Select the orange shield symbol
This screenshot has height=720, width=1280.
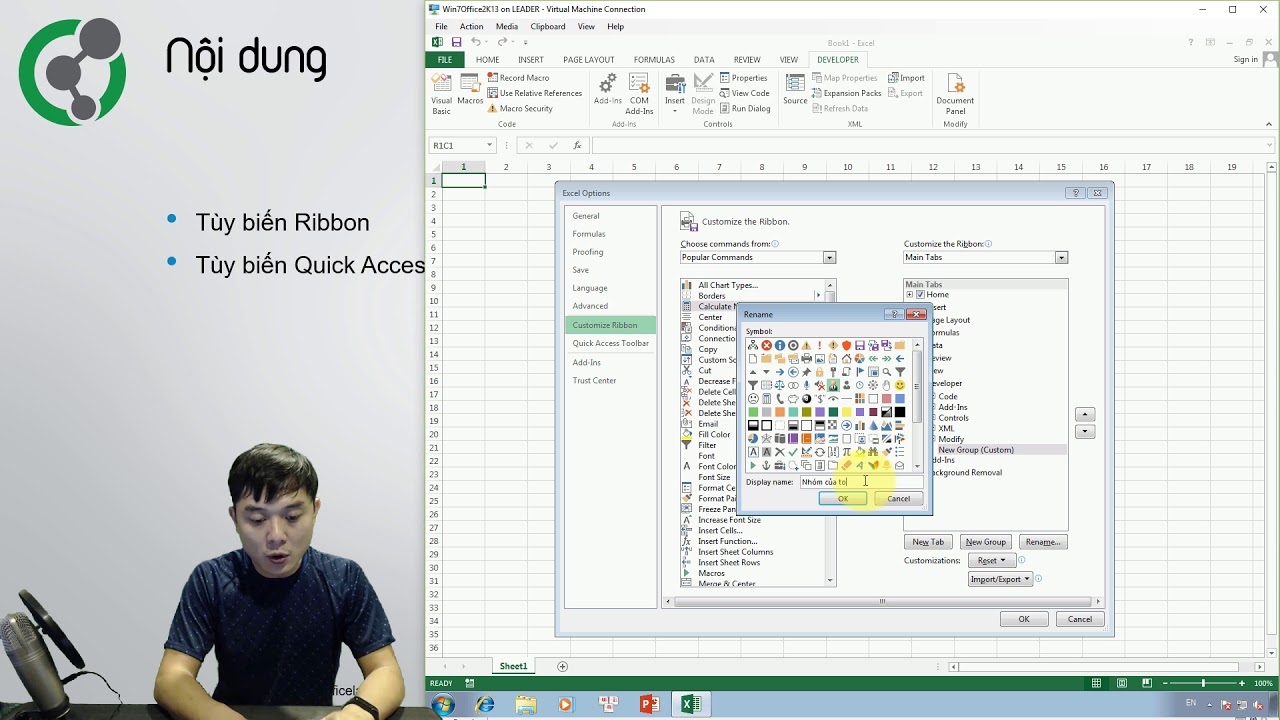pos(847,345)
